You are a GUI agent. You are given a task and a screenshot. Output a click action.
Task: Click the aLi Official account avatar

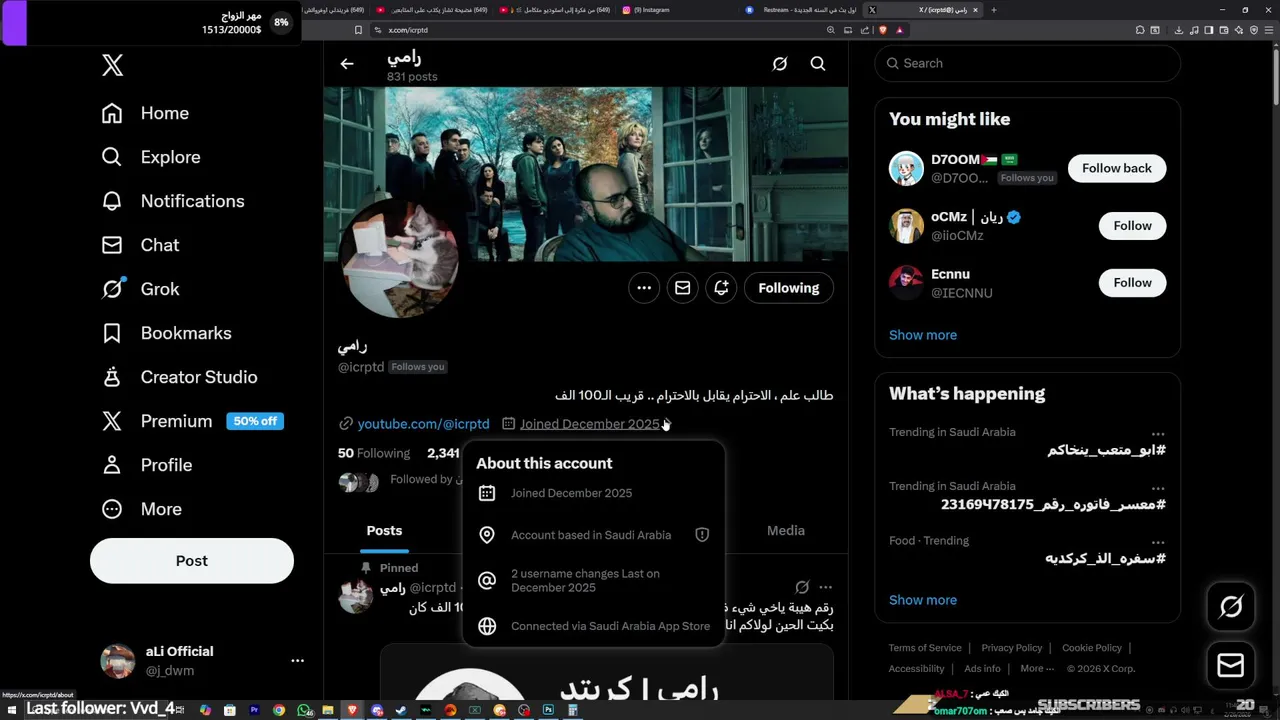click(x=118, y=661)
